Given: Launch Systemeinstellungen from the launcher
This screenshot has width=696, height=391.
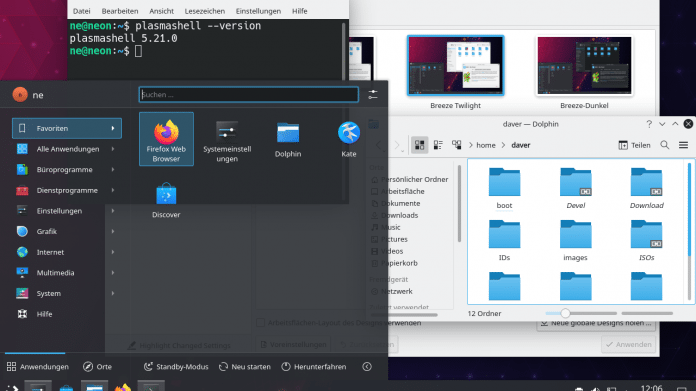Looking at the screenshot, I should (x=227, y=141).
